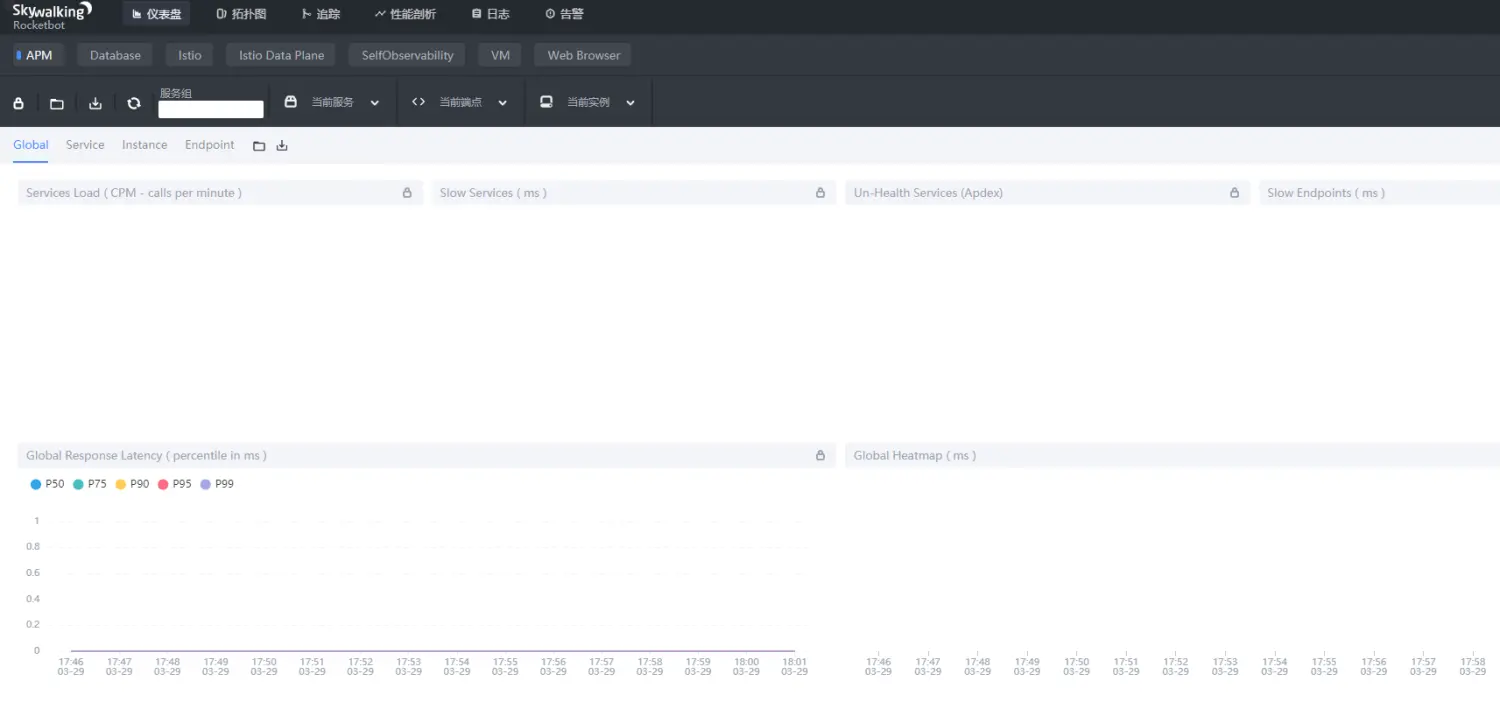Screen dimensions: 1500x716
Task: Click the 当前端点 code brackets icon
Action: tap(419, 102)
